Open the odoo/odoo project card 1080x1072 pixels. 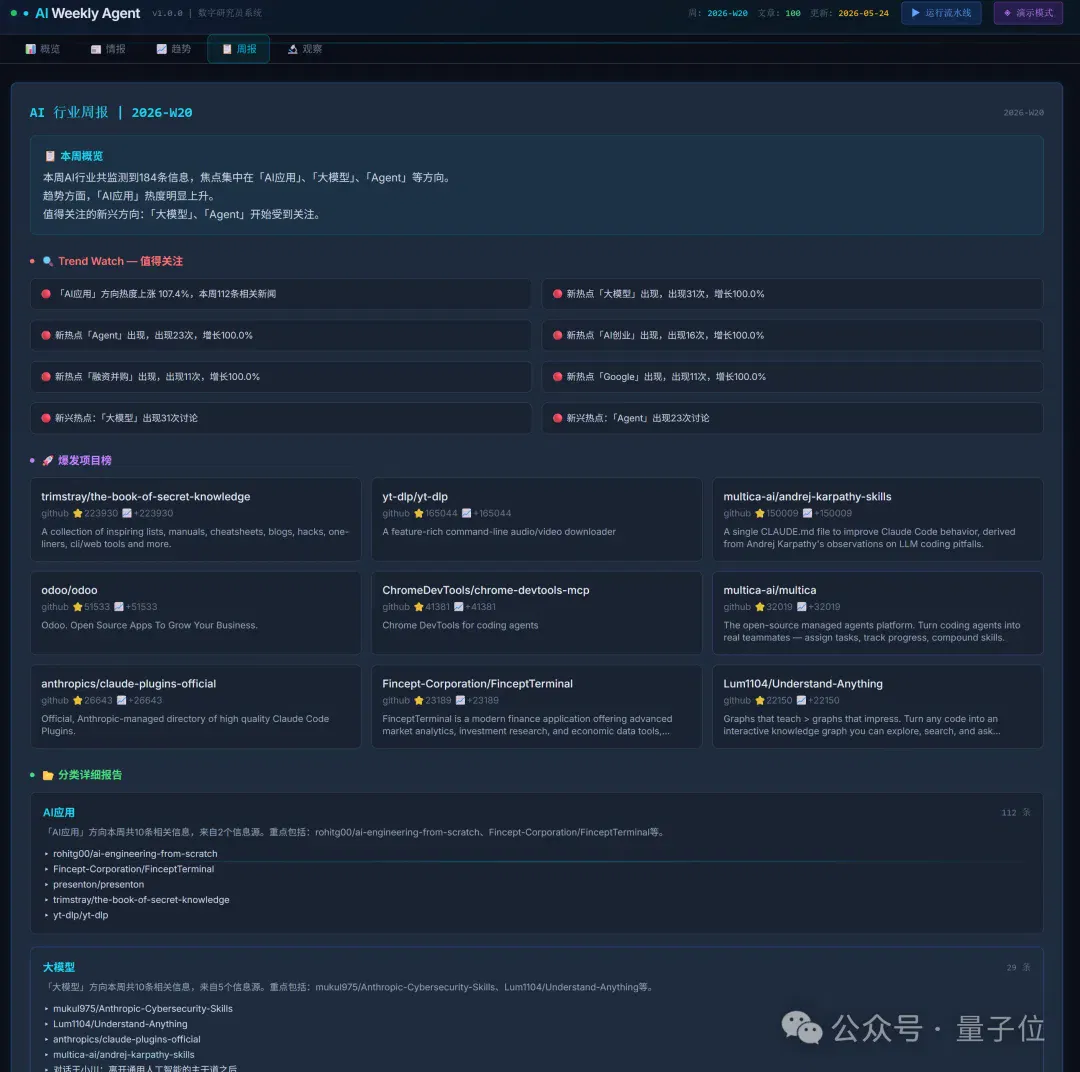tap(196, 613)
